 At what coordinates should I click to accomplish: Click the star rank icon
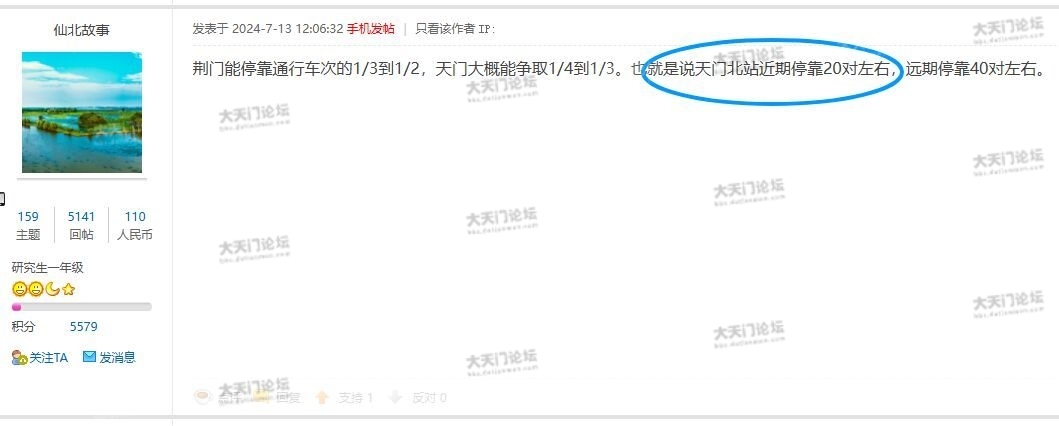(x=68, y=290)
